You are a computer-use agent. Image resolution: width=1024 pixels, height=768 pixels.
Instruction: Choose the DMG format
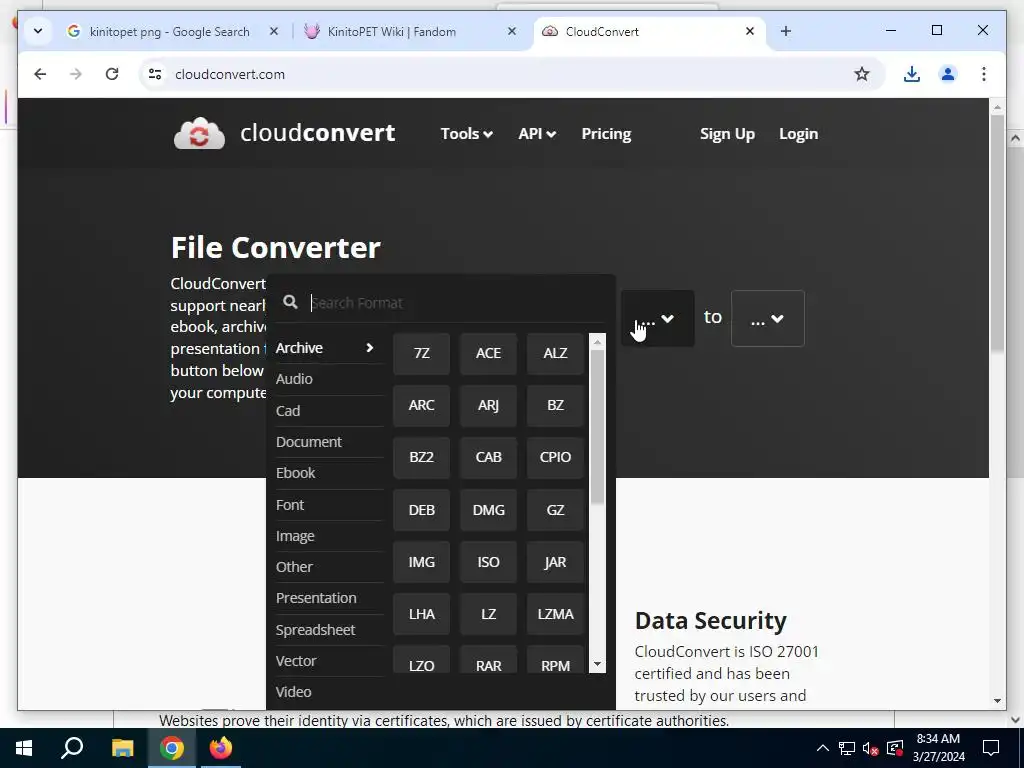coord(488,510)
